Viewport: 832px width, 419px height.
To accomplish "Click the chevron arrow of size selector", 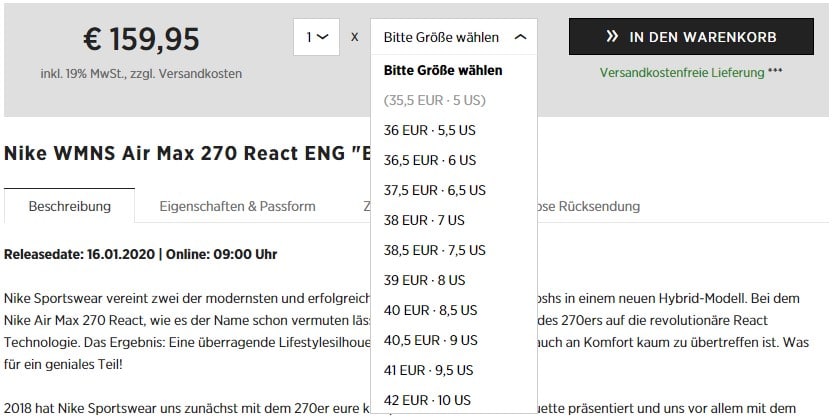I will pos(519,37).
